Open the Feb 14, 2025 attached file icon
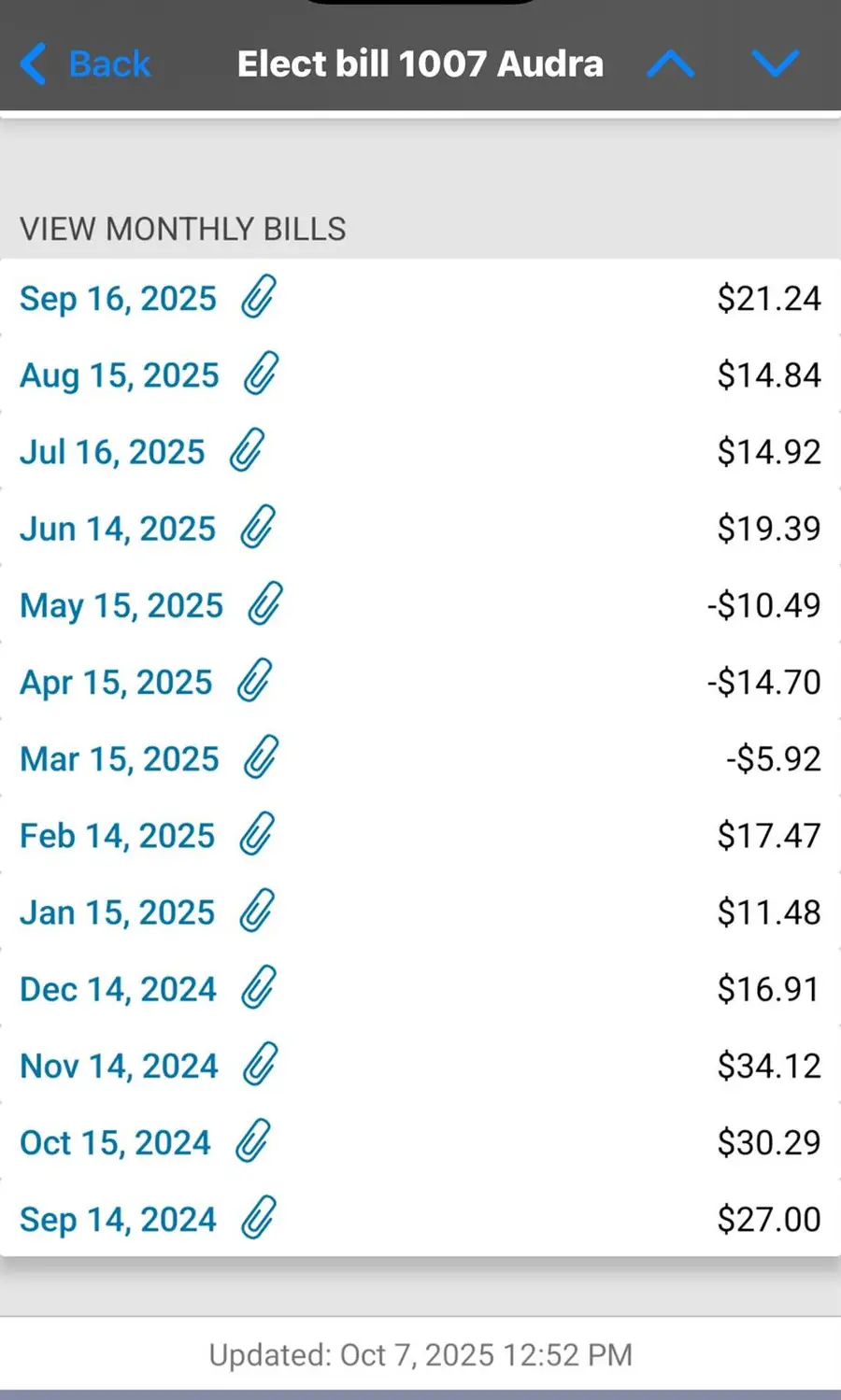Screen dimensions: 841x1400 [x=257, y=834]
